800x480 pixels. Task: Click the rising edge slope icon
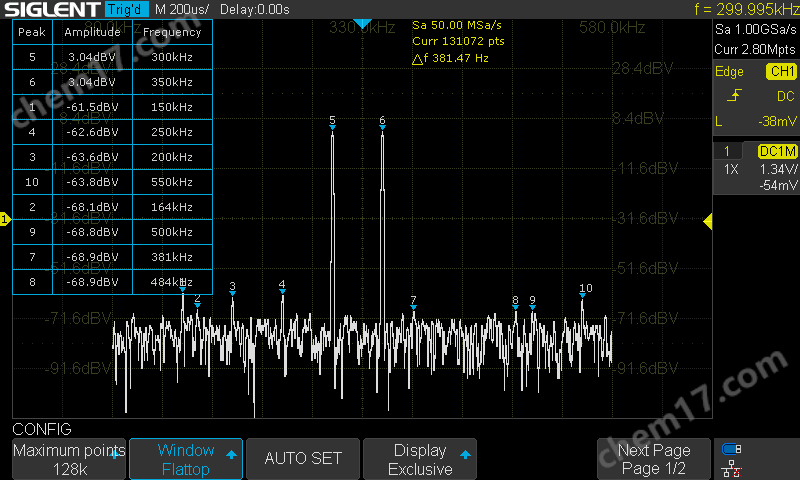pyautogui.click(x=734, y=95)
